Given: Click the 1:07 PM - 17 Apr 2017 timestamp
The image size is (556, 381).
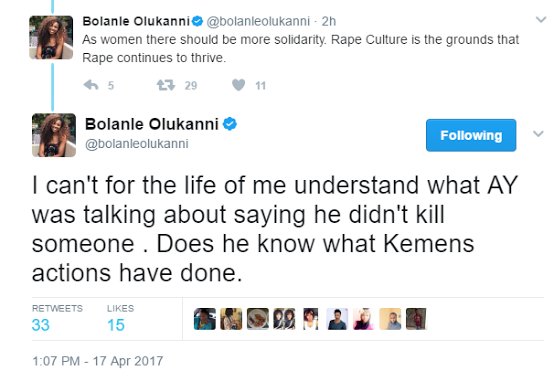Looking at the screenshot, I should [98, 361].
